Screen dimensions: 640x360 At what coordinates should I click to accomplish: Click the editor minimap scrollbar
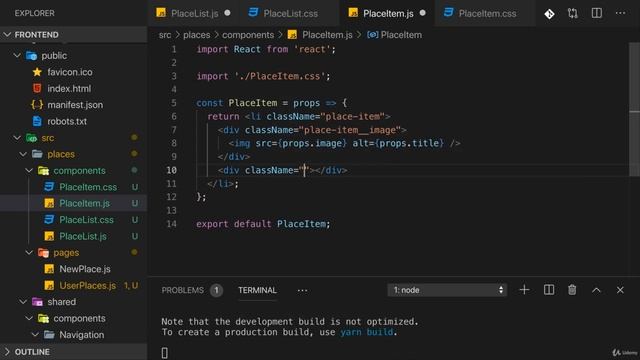tap(634, 108)
